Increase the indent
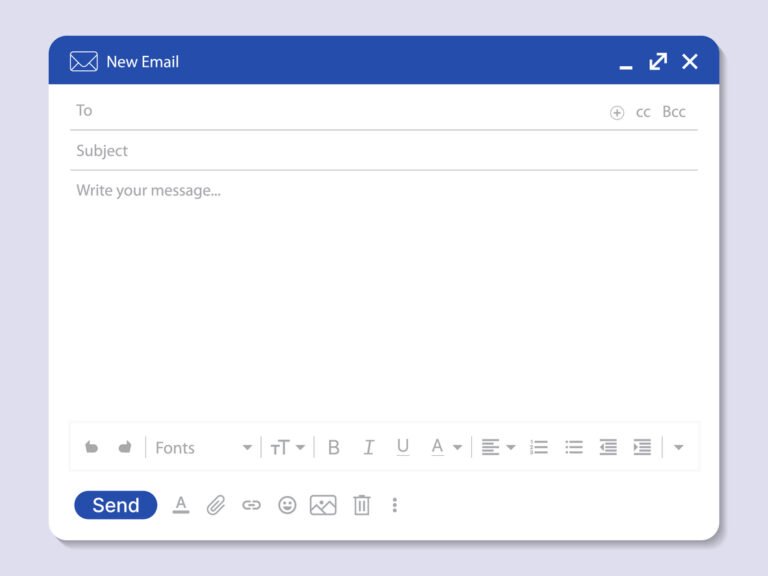768x576 pixels. click(642, 447)
